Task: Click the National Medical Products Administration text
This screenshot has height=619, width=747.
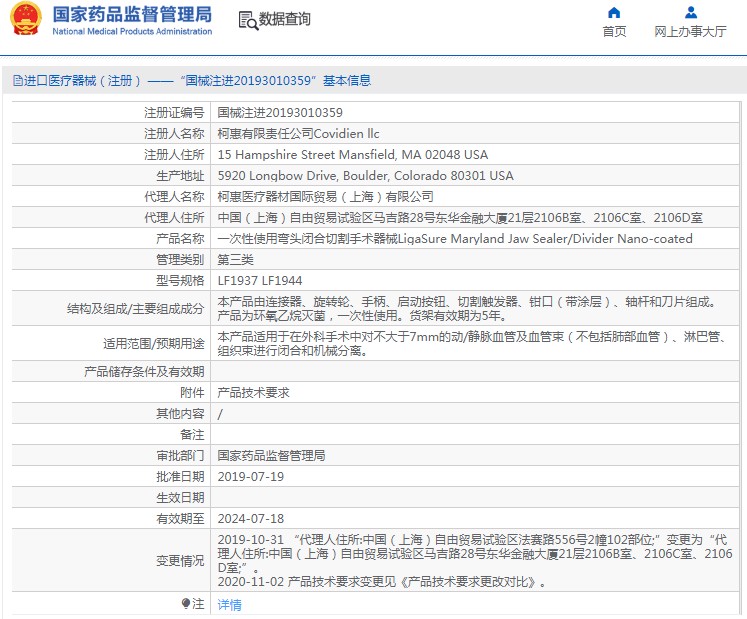Action: [x=132, y=31]
